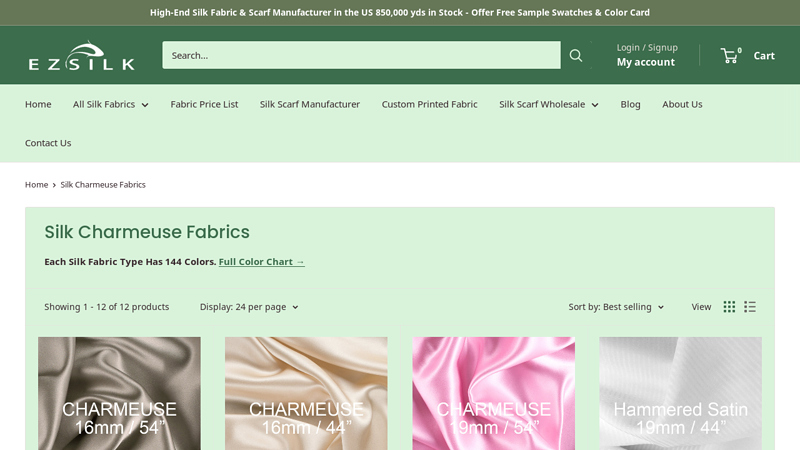
Task: Open Hammered Satin 19mm / 44" thumbnail
Action: click(681, 393)
